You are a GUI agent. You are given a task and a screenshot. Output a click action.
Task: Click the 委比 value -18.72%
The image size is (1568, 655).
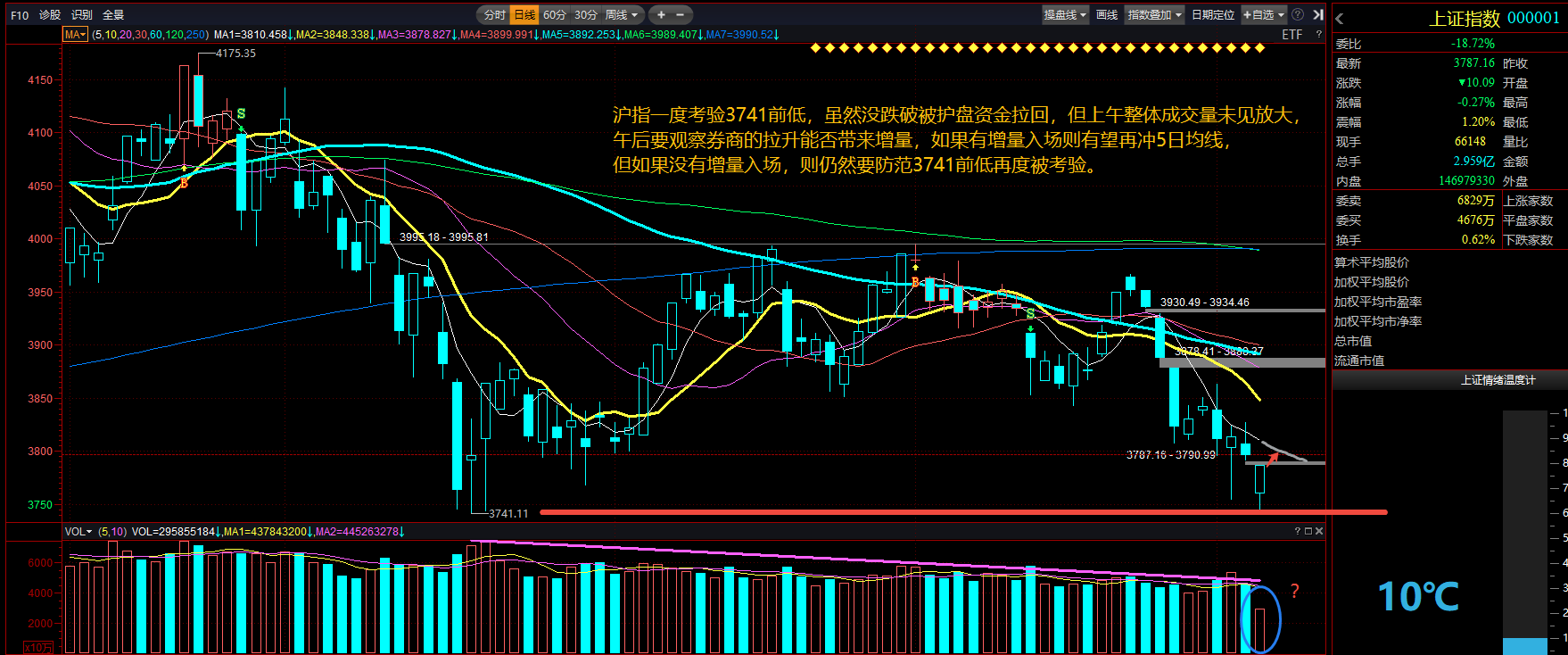pyautogui.click(x=1473, y=44)
